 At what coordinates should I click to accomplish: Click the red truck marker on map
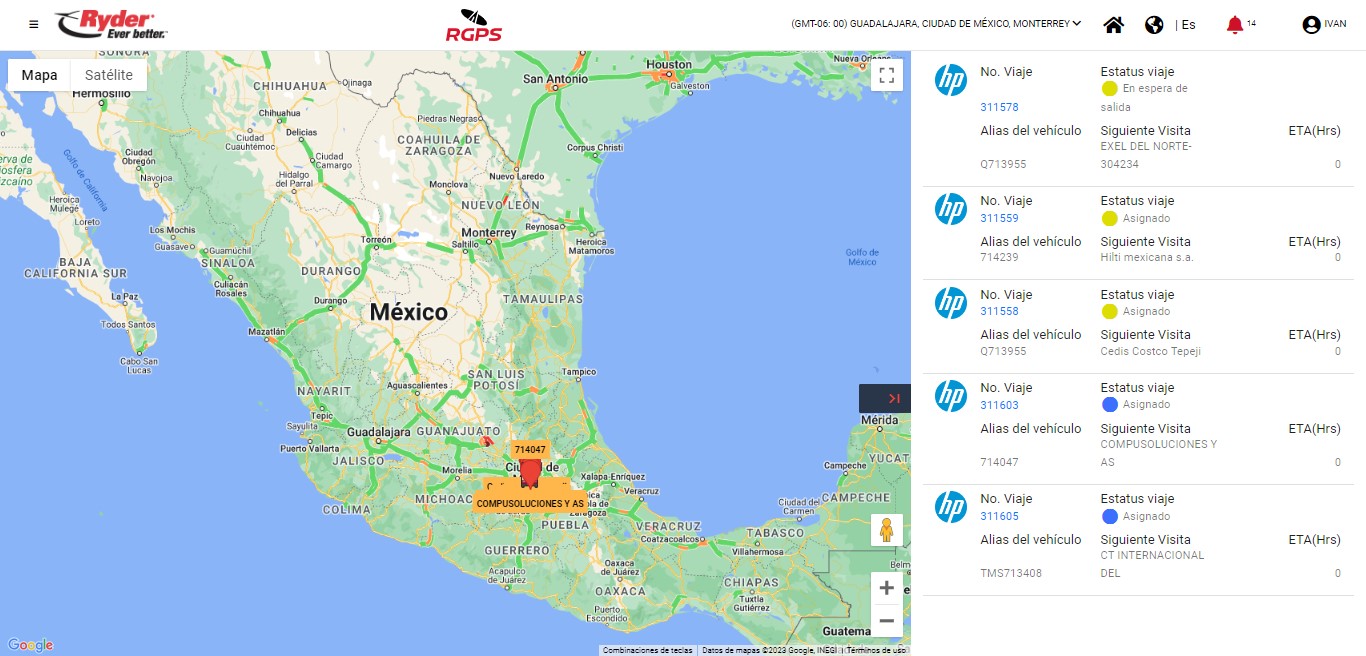[x=530, y=471]
